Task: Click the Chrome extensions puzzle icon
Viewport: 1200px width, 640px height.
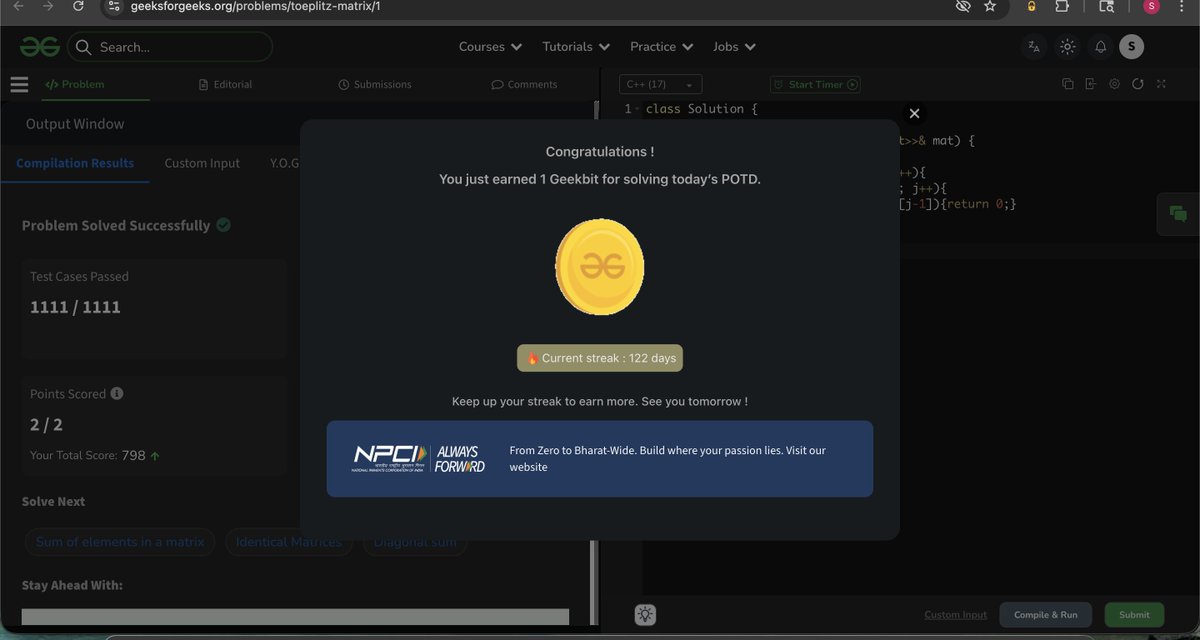Action: click(x=1062, y=6)
